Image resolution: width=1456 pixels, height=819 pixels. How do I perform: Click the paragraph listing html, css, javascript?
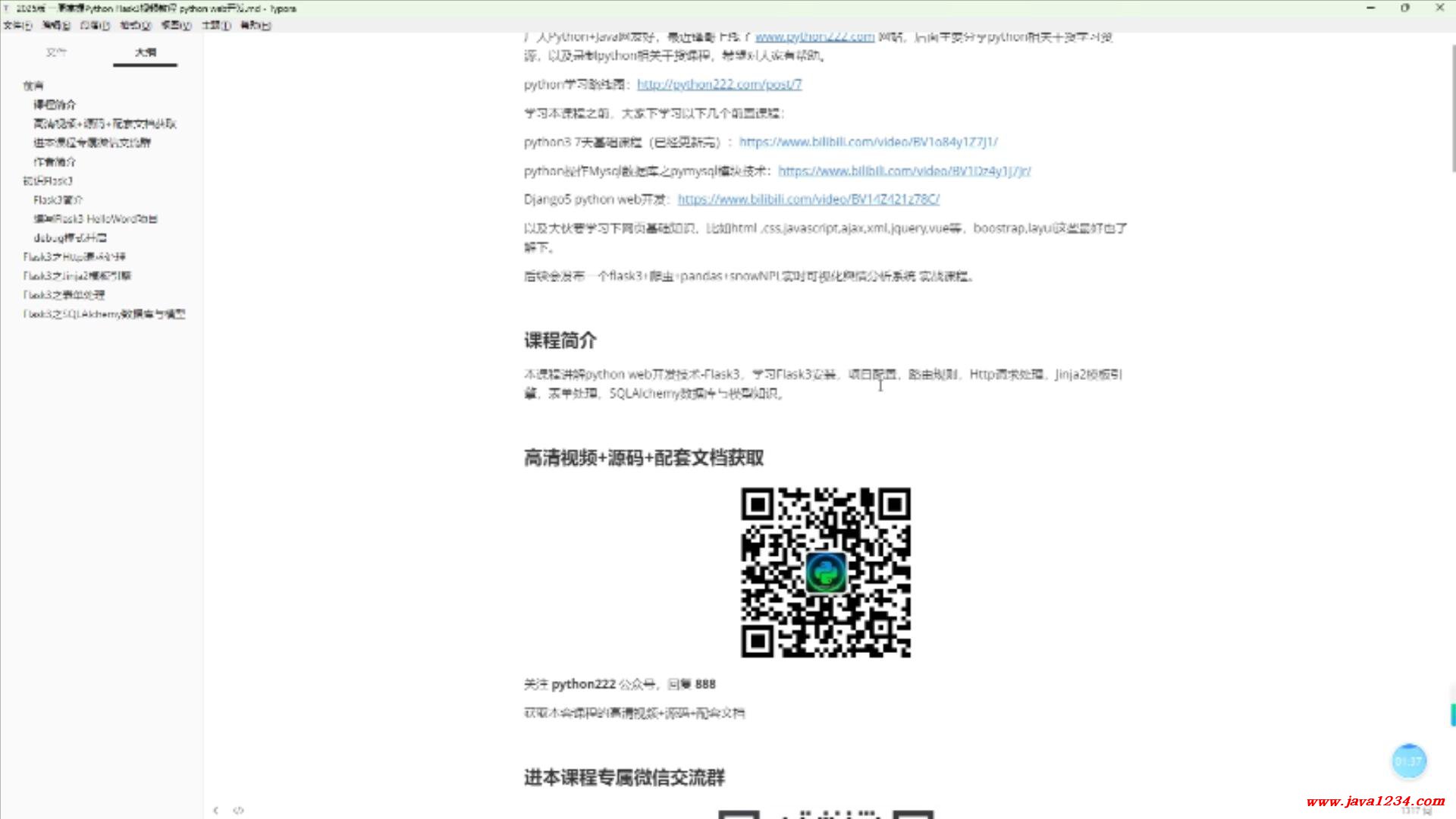click(x=825, y=237)
